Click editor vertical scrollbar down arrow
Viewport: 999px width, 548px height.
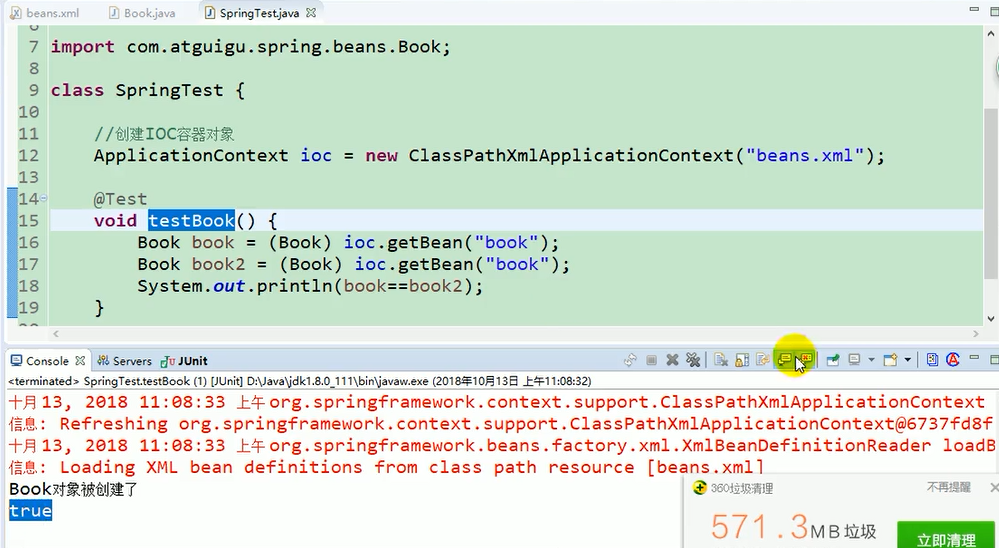[991, 319]
